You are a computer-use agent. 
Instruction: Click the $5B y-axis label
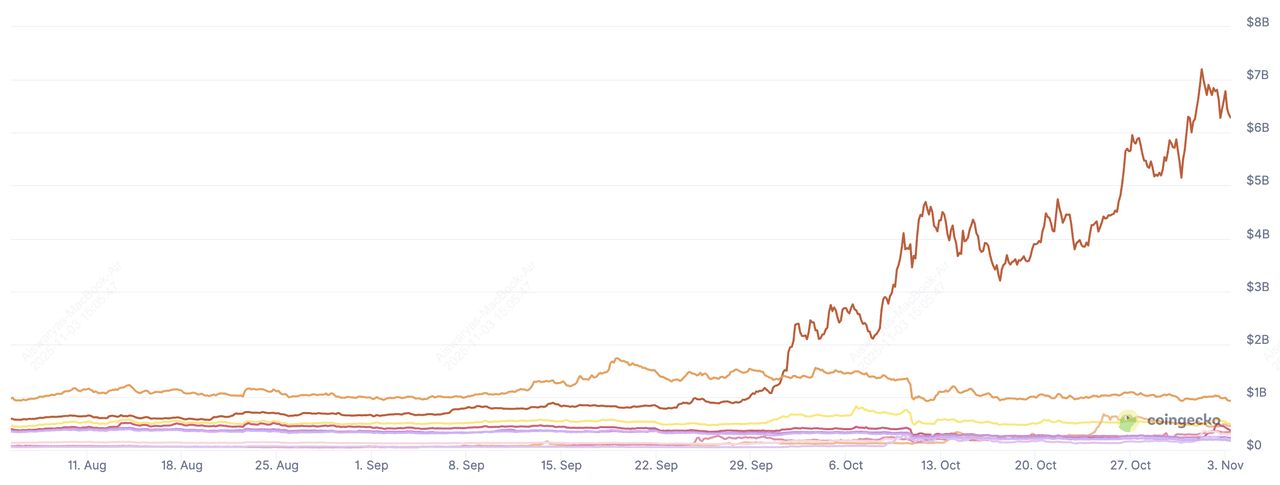[x=1257, y=181]
